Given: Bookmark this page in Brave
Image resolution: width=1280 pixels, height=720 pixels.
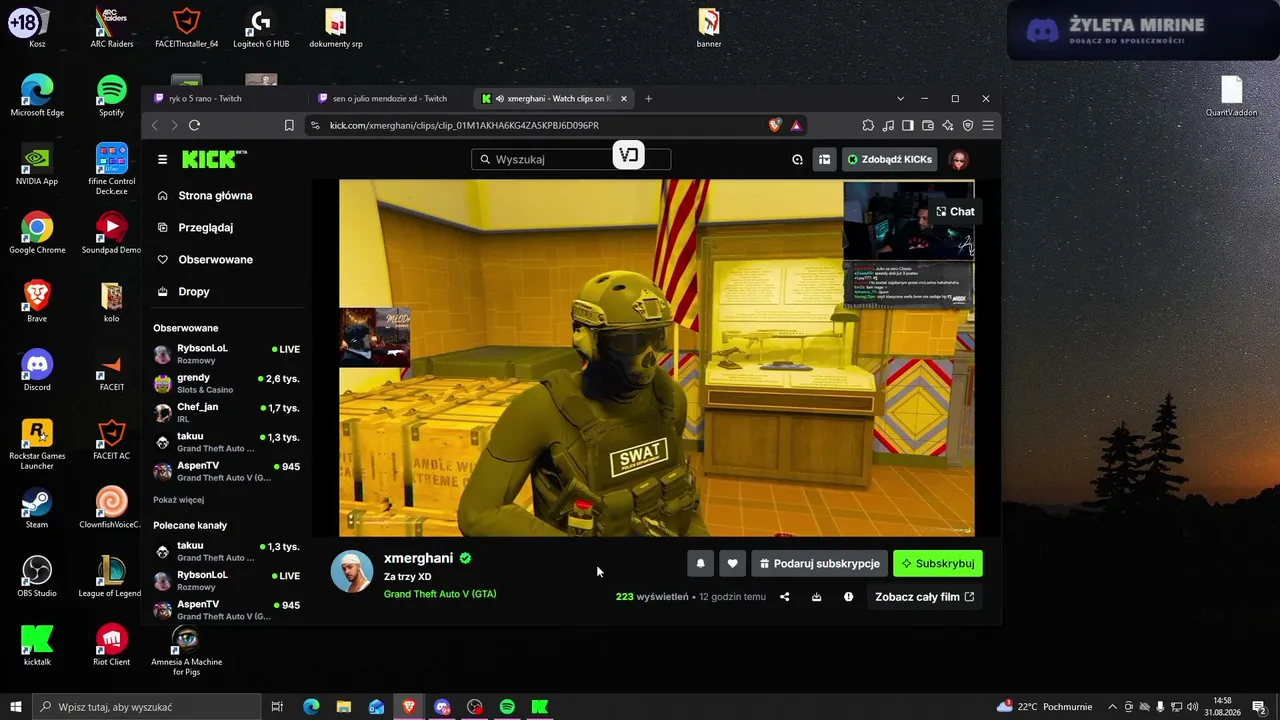Looking at the screenshot, I should [x=289, y=125].
